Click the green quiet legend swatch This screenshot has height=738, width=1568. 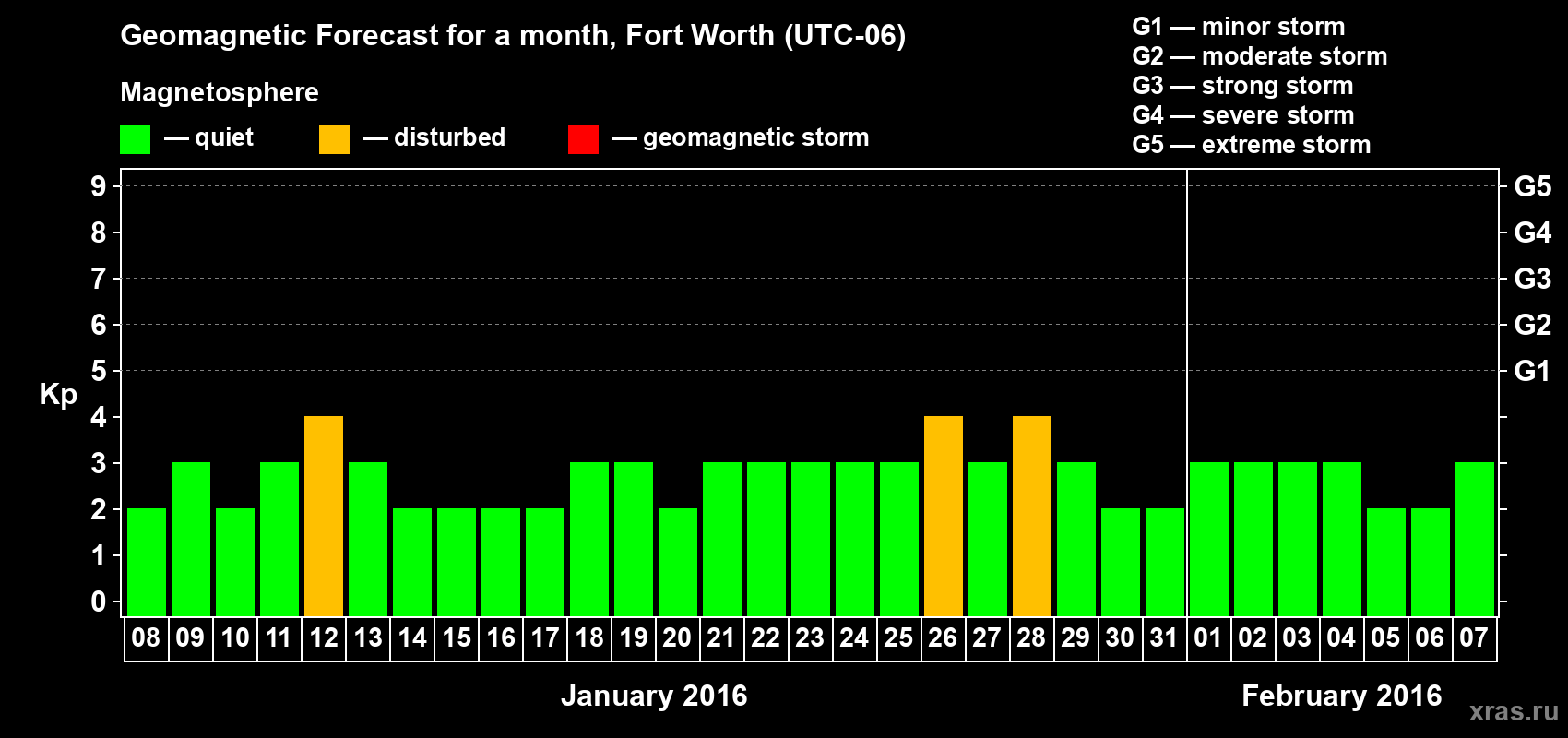[x=136, y=139]
